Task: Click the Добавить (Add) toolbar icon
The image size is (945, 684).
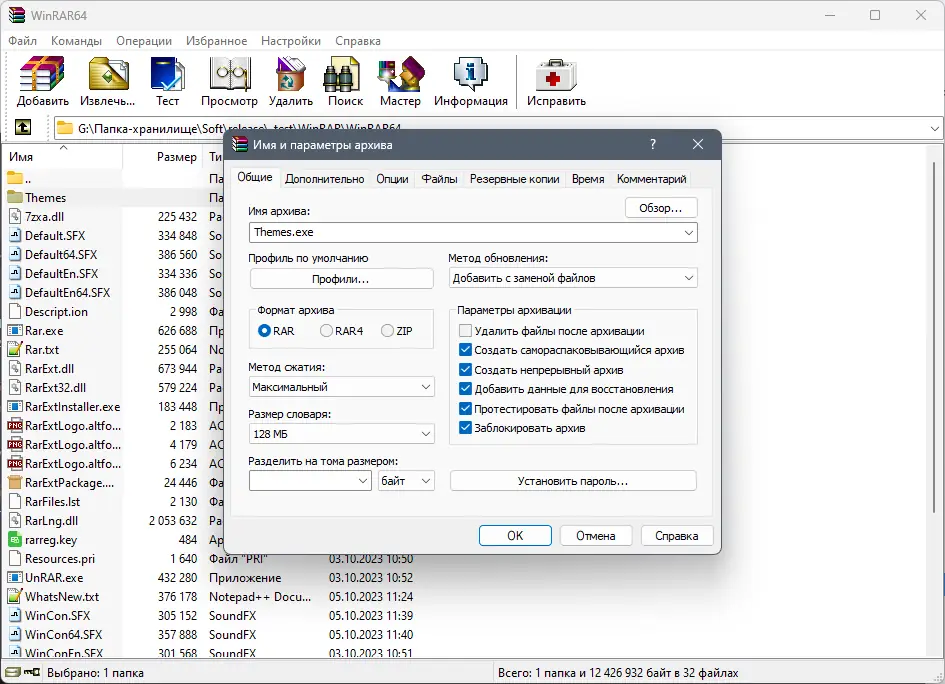Action: pyautogui.click(x=42, y=74)
